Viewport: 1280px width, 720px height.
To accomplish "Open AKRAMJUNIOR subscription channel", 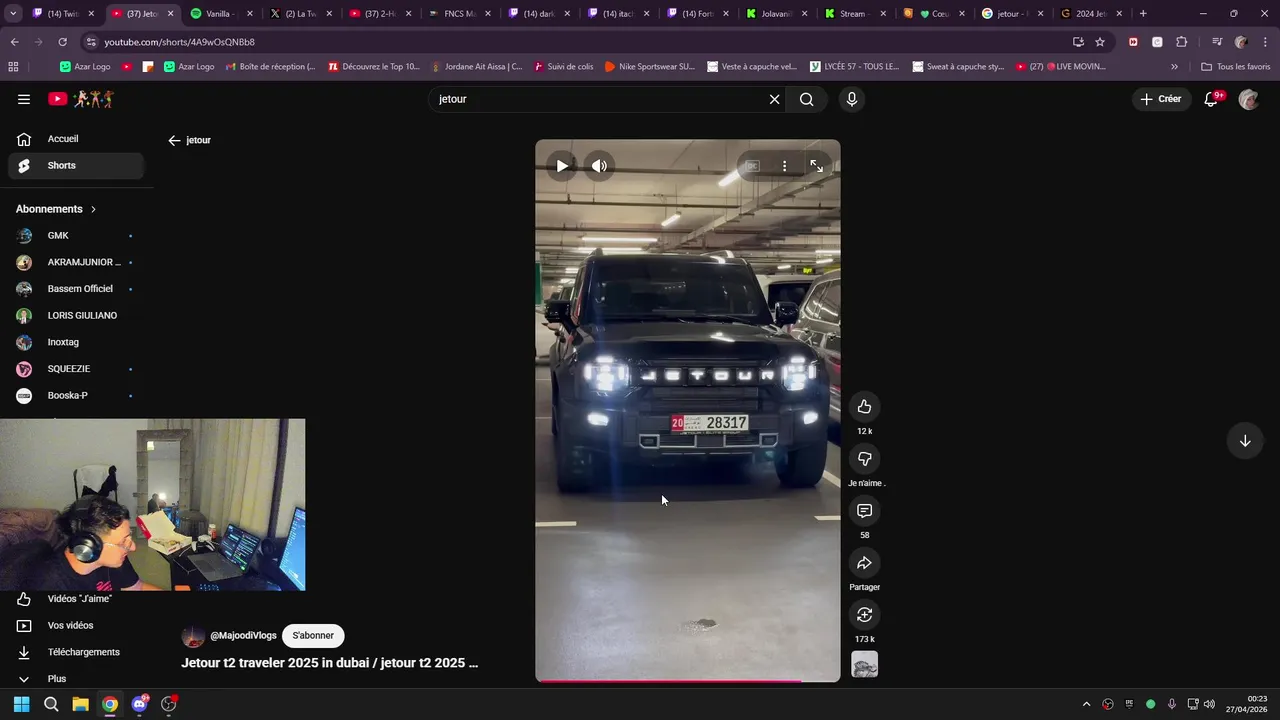I will tap(77, 262).
